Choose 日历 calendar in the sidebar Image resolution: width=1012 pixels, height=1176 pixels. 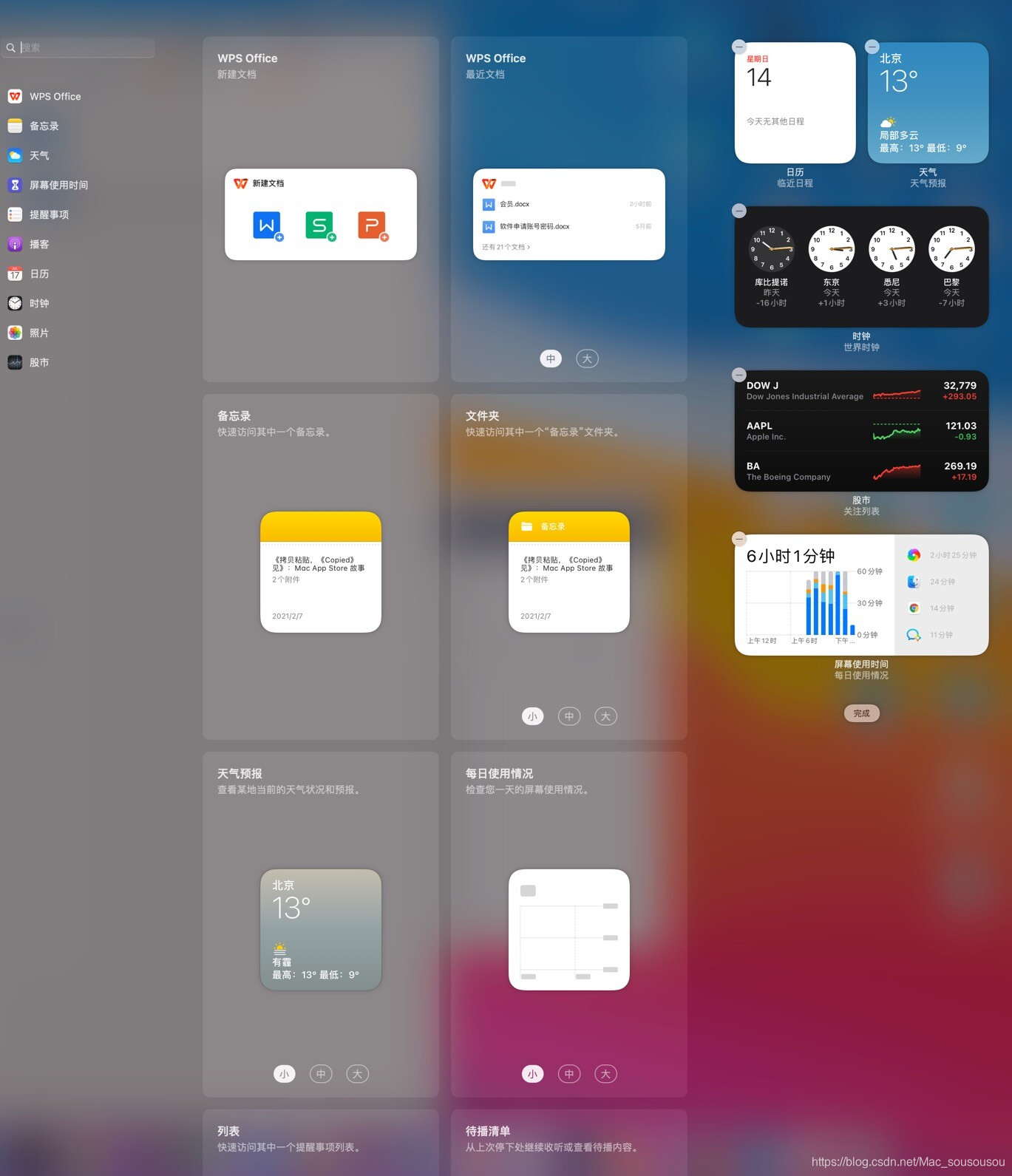[28, 273]
